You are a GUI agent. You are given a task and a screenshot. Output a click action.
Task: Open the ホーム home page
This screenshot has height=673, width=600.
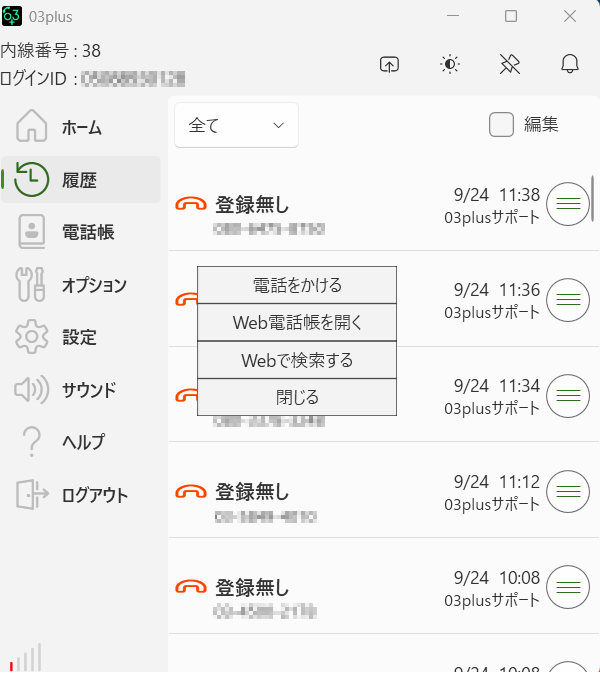[80, 127]
